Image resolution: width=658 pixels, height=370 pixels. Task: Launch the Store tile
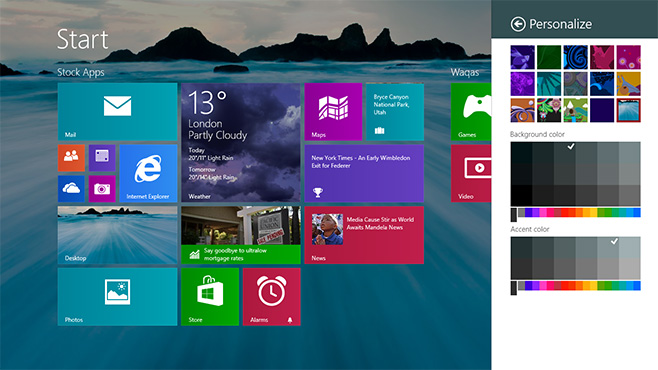210,297
